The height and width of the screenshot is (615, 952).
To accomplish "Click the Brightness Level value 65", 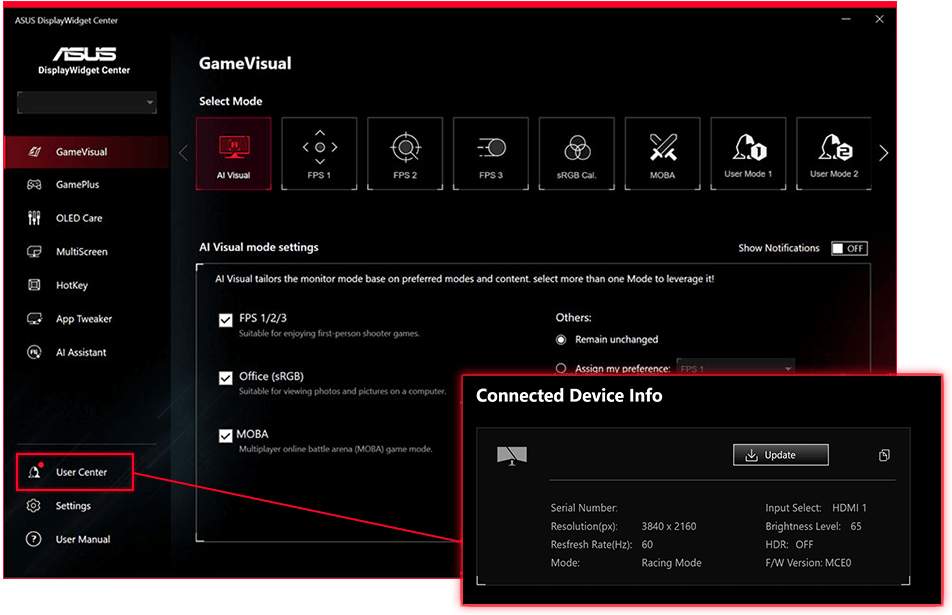I will pyautogui.click(x=856, y=526).
